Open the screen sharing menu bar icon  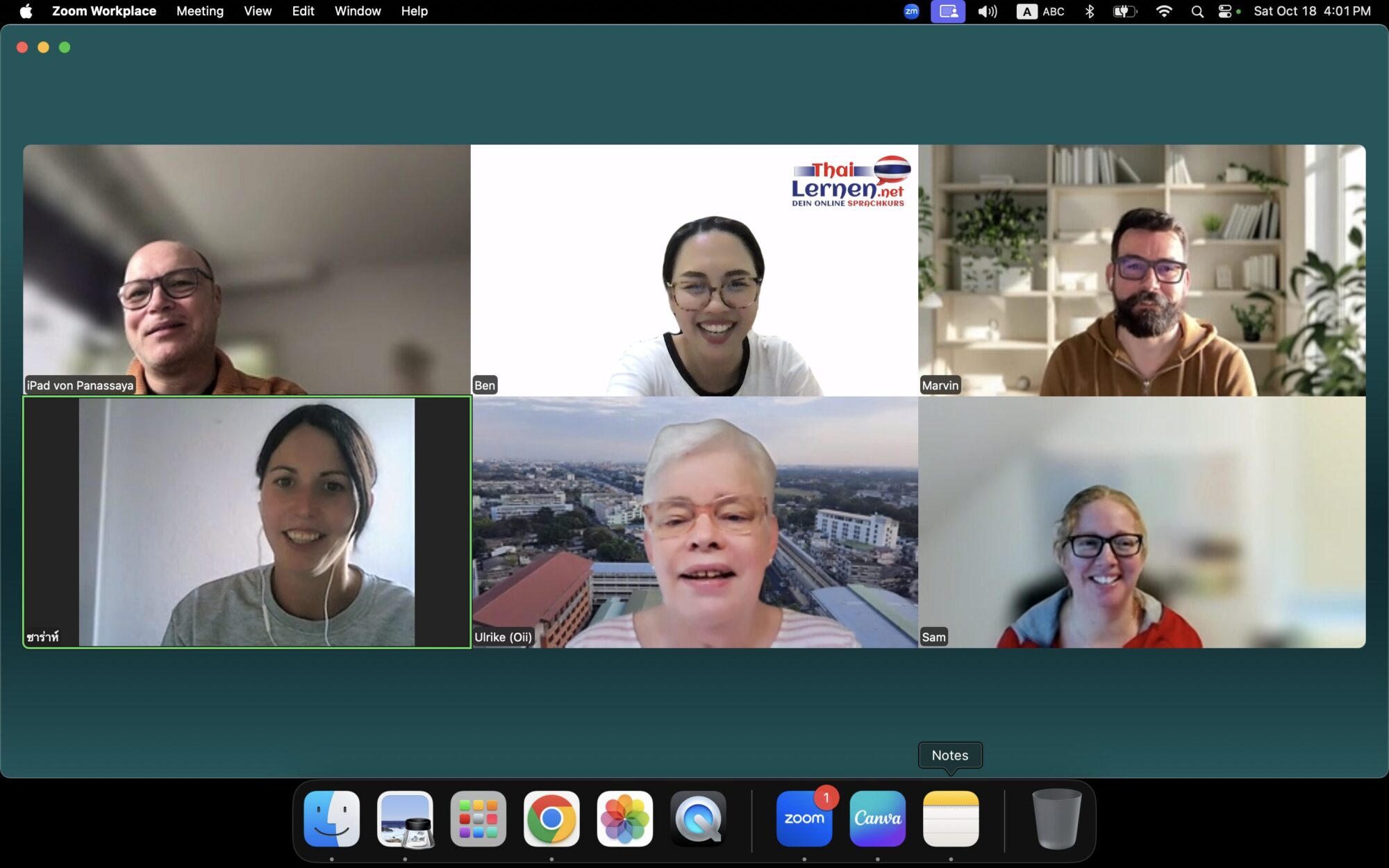coord(948,11)
